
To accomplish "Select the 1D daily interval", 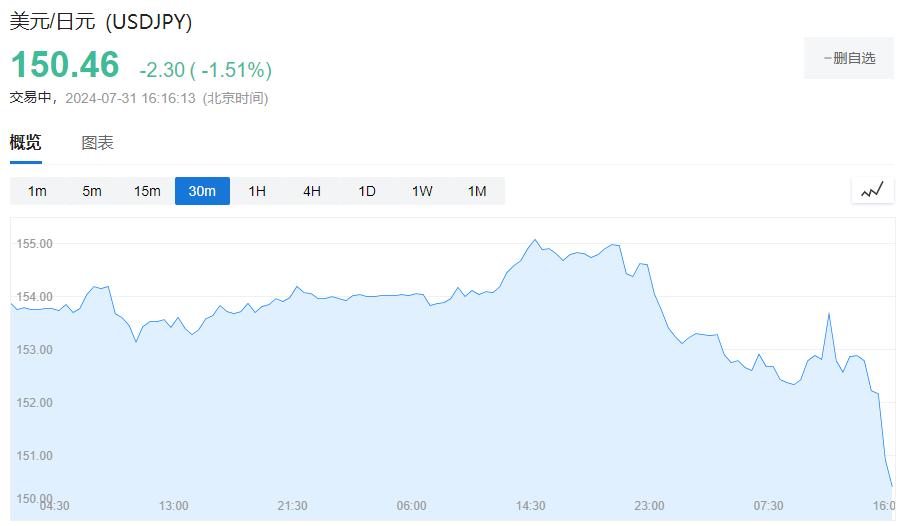I will point(367,191).
